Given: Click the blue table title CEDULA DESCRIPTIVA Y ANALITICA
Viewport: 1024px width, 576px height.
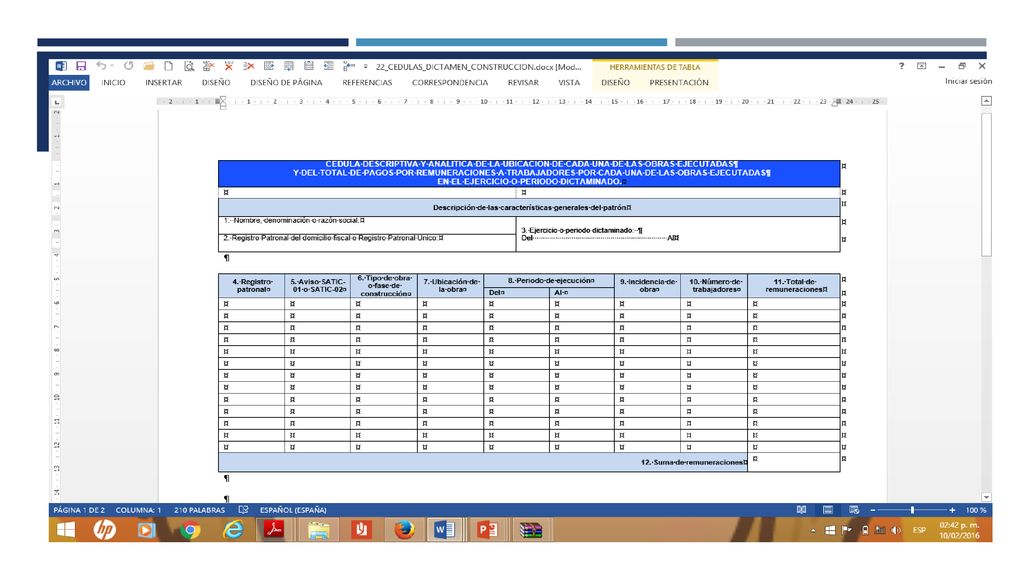Looking at the screenshot, I should 530,173.
